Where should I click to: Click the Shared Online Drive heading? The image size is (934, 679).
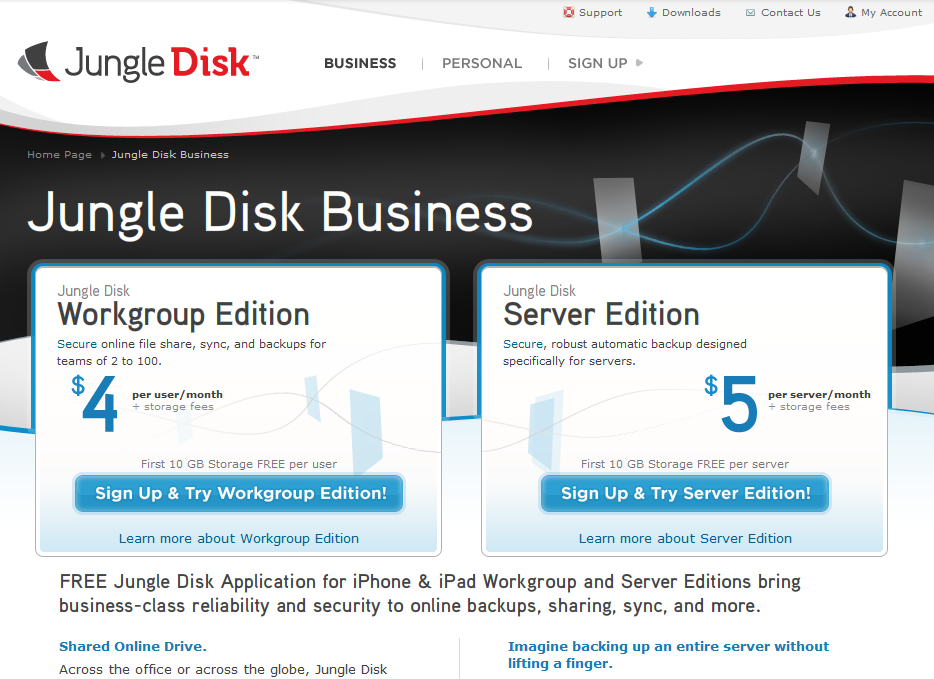pyautogui.click(x=133, y=646)
